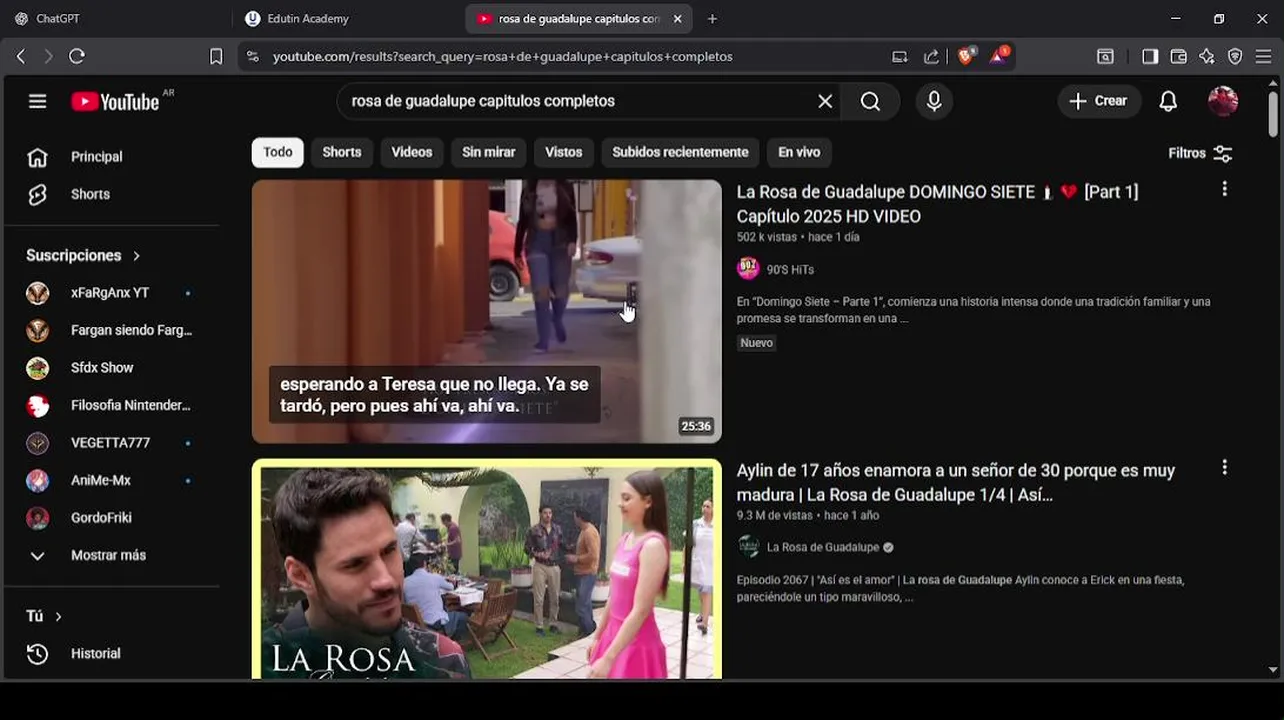Open the 90'S HiTs channel avatar
Screen dimensions: 1284x720
tap(748, 268)
